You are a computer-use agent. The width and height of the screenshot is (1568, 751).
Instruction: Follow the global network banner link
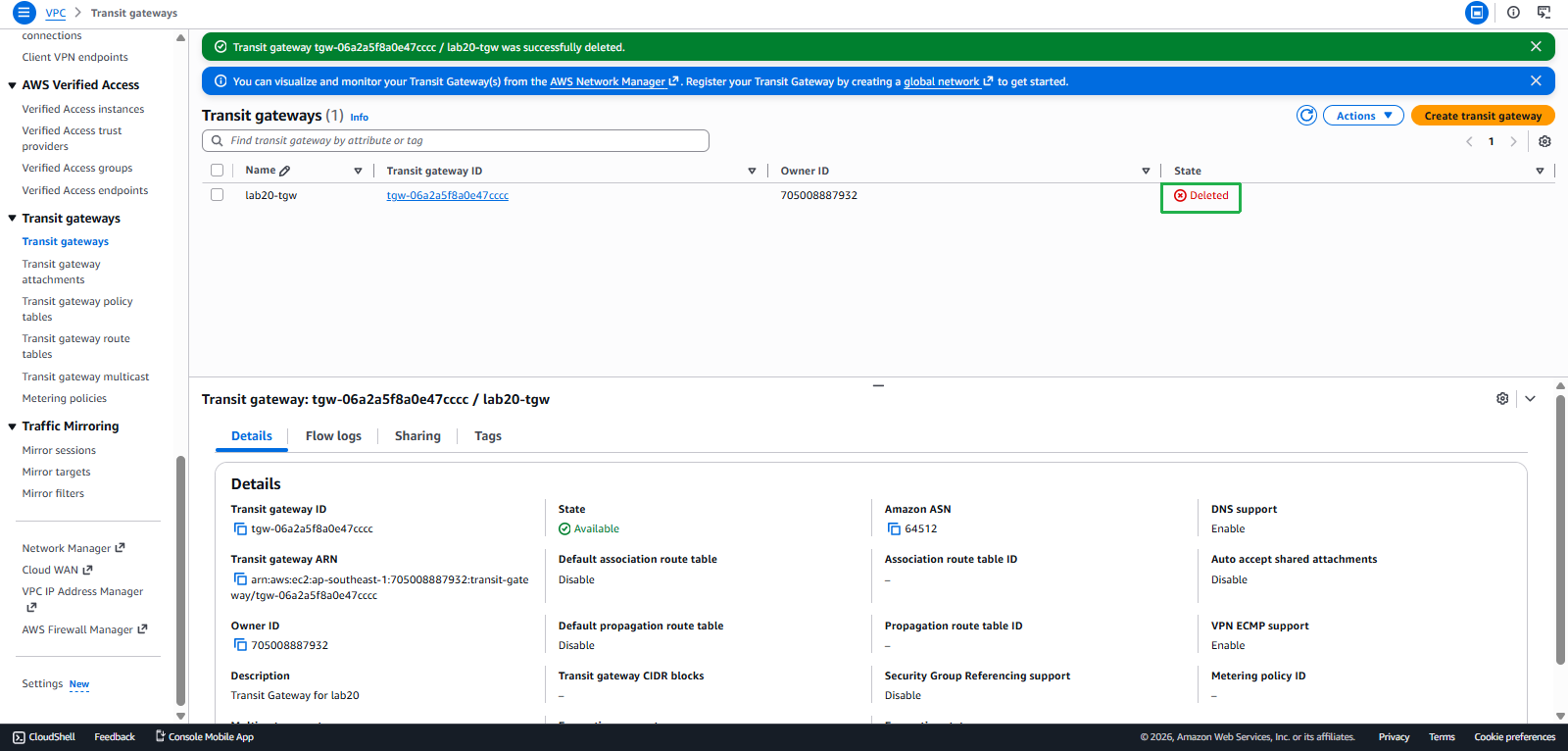(x=948, y=81)
